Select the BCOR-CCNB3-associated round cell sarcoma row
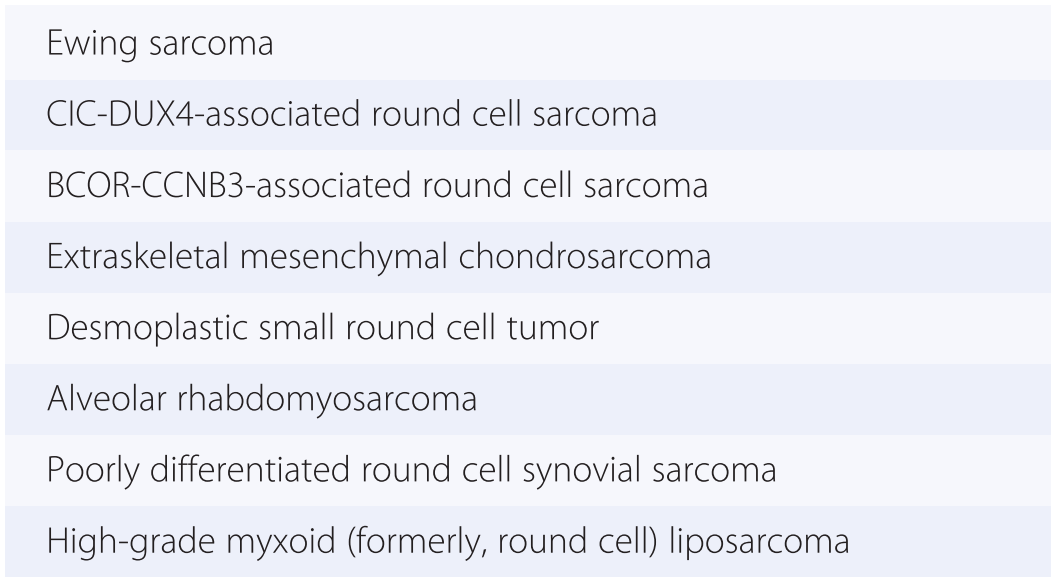This screenshot has width=1054, height=583. tap(527, 186)
